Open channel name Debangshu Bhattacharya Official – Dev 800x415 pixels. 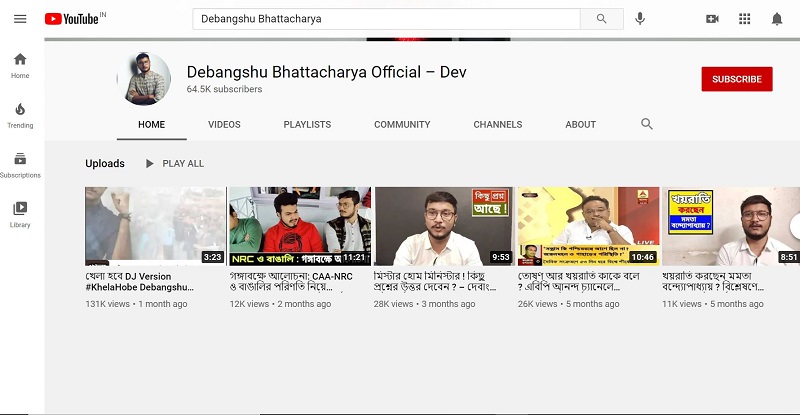pyautogui.click(x=327, y=72)
